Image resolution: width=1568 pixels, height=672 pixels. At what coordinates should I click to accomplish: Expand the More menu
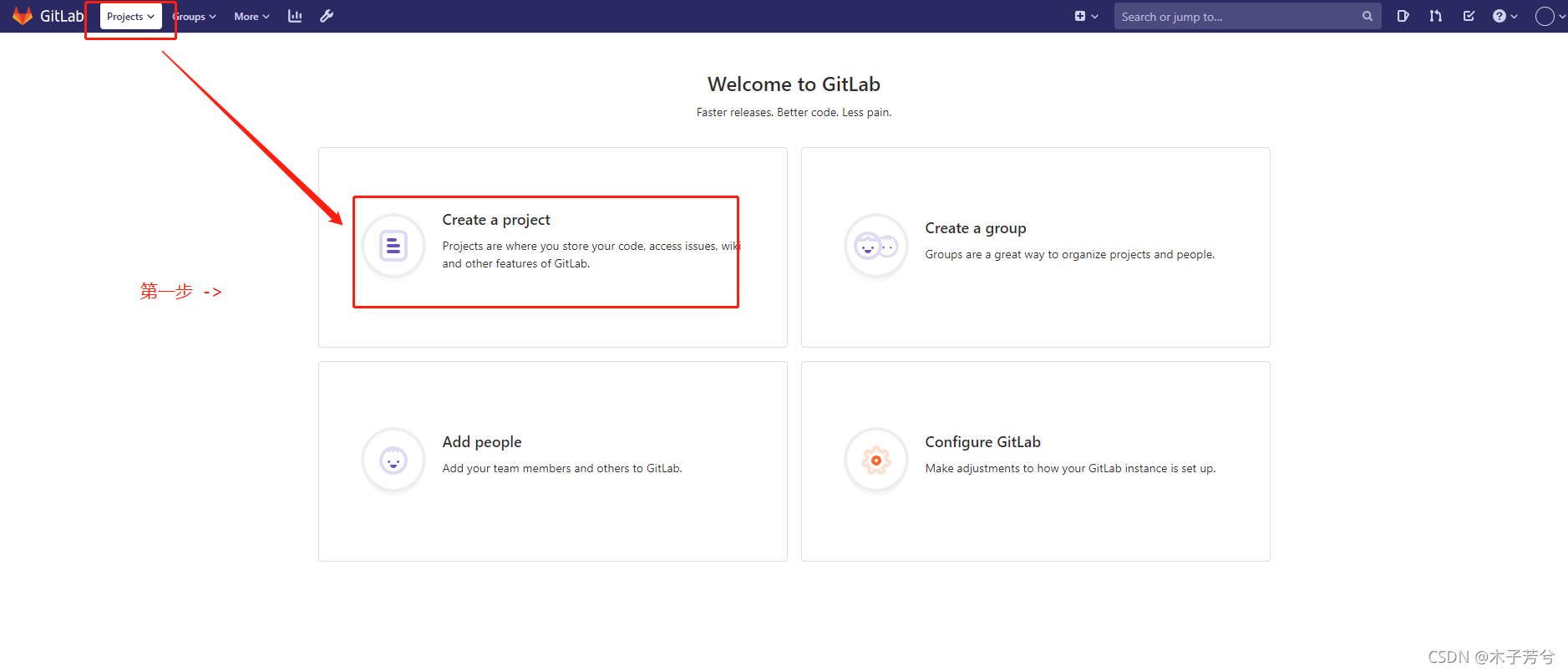click(x=251, y=17)
